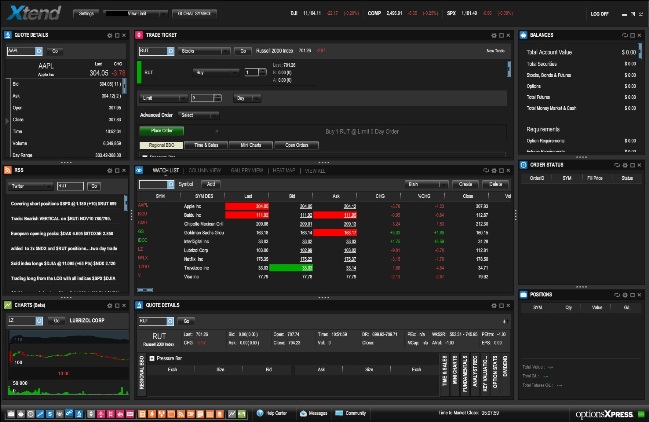Click the blue microscope icon in bottom toolbar
Image resolution: width=649 pixels, height=422 pixels.
coord(79,414)
